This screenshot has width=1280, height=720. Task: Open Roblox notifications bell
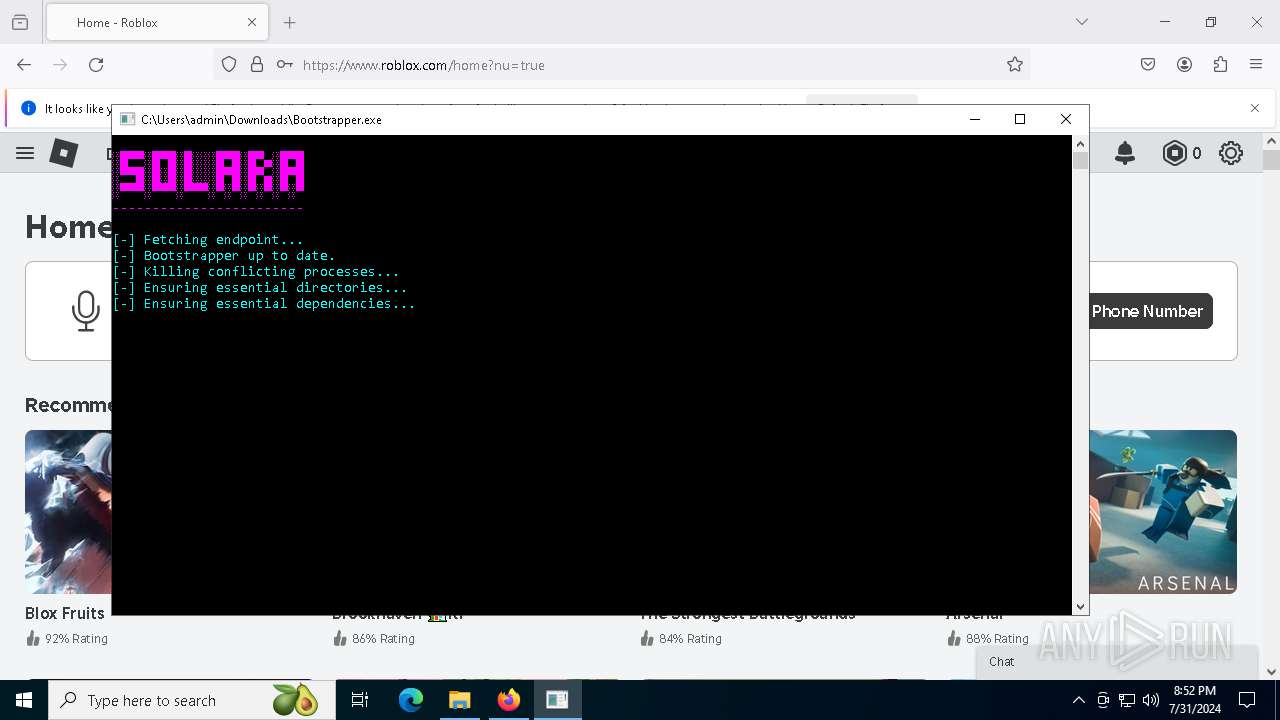click(x=1125, y=153)
